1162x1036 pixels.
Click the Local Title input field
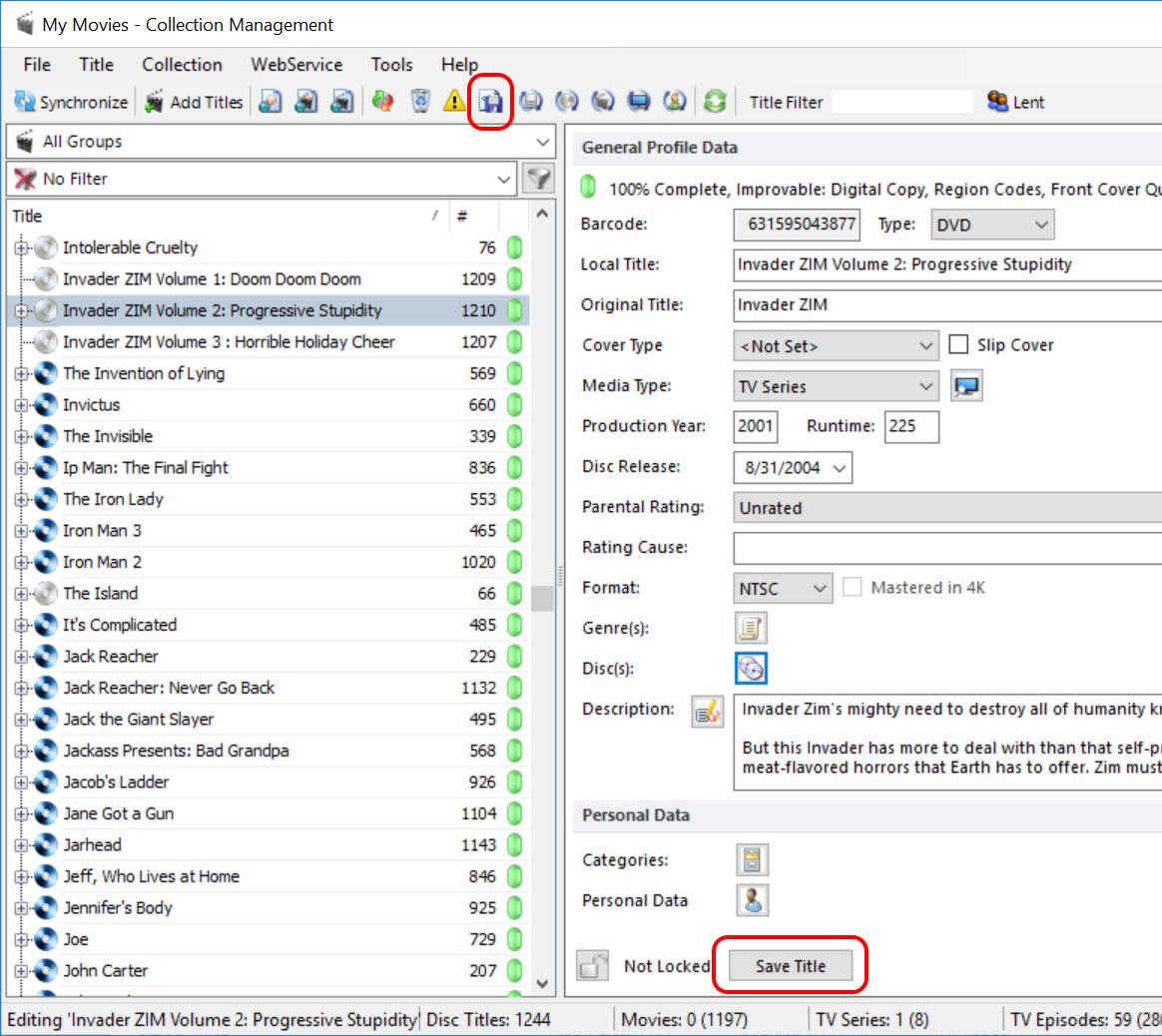coord(947,264)
